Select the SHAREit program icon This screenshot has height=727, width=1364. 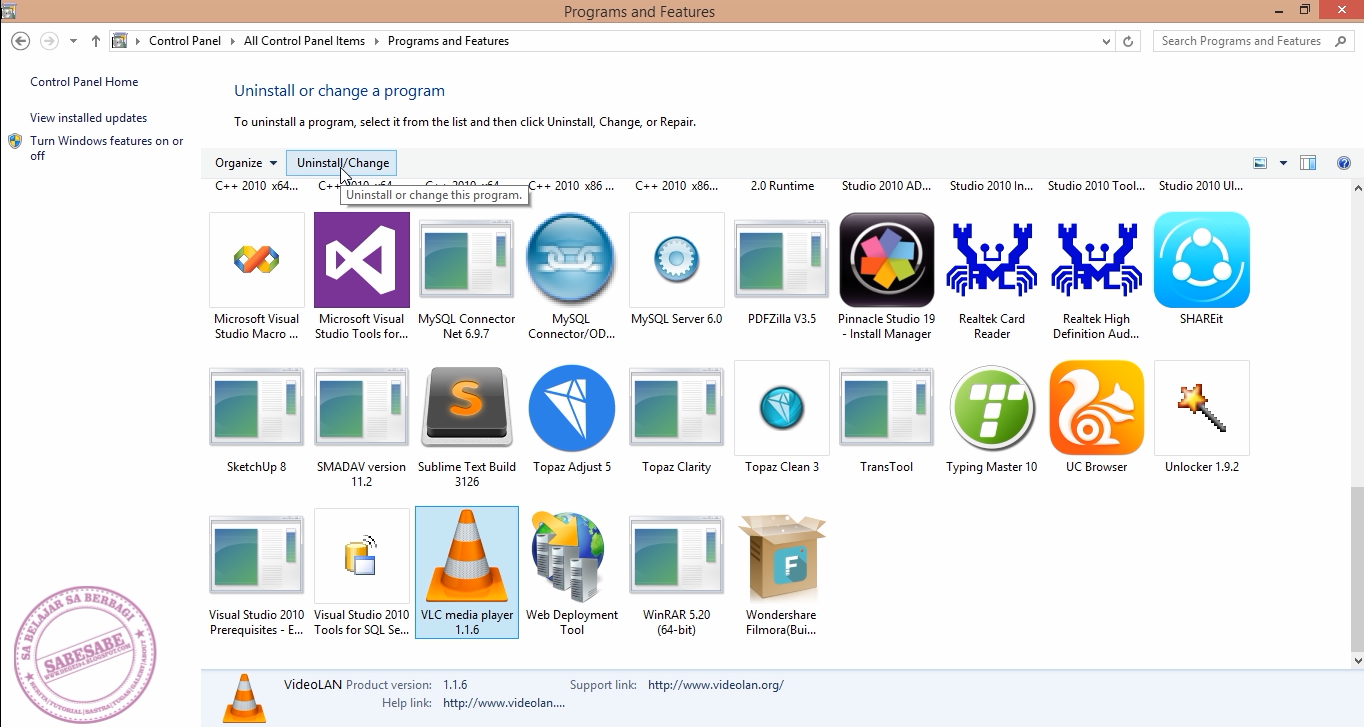[x=1202, y=260]
